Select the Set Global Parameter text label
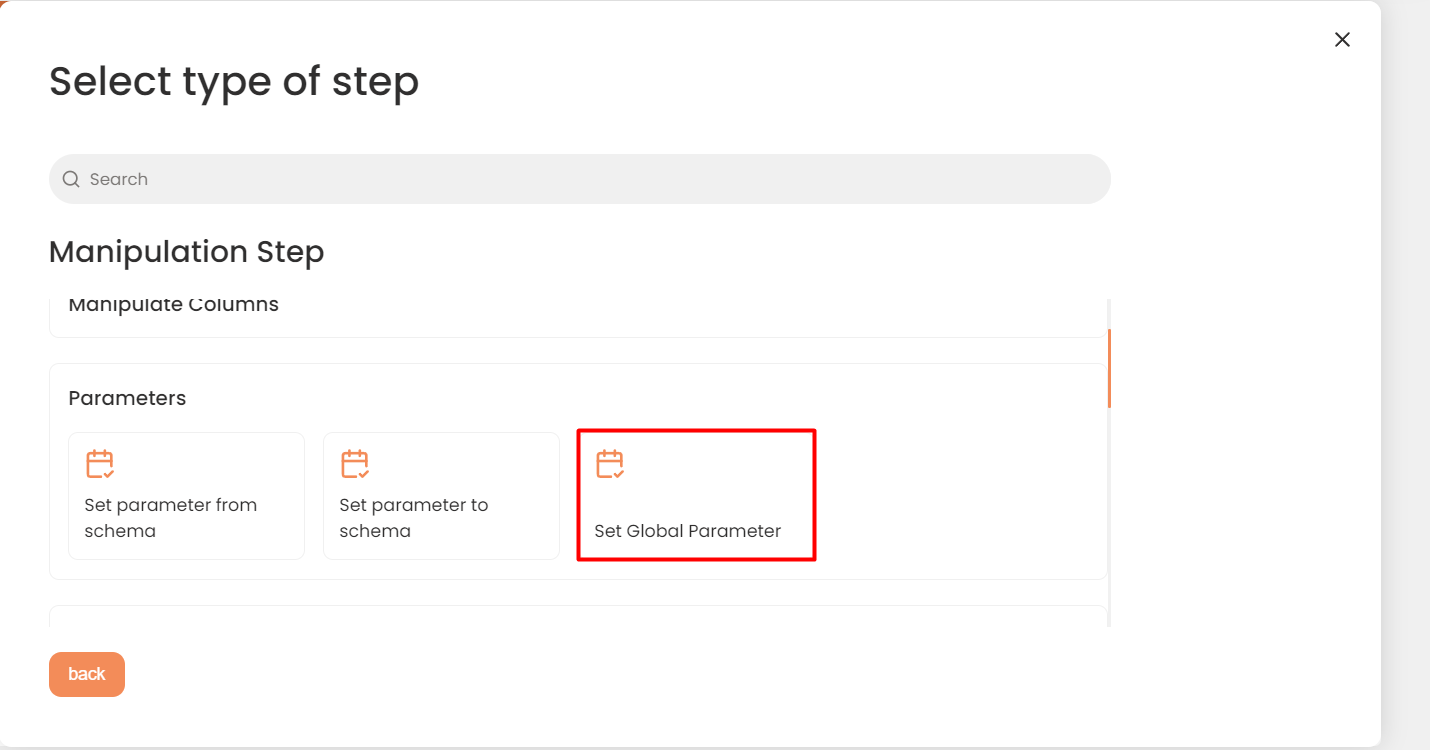Image resolution: width=1430 pixels, height=750 pixels. [688, 531]
